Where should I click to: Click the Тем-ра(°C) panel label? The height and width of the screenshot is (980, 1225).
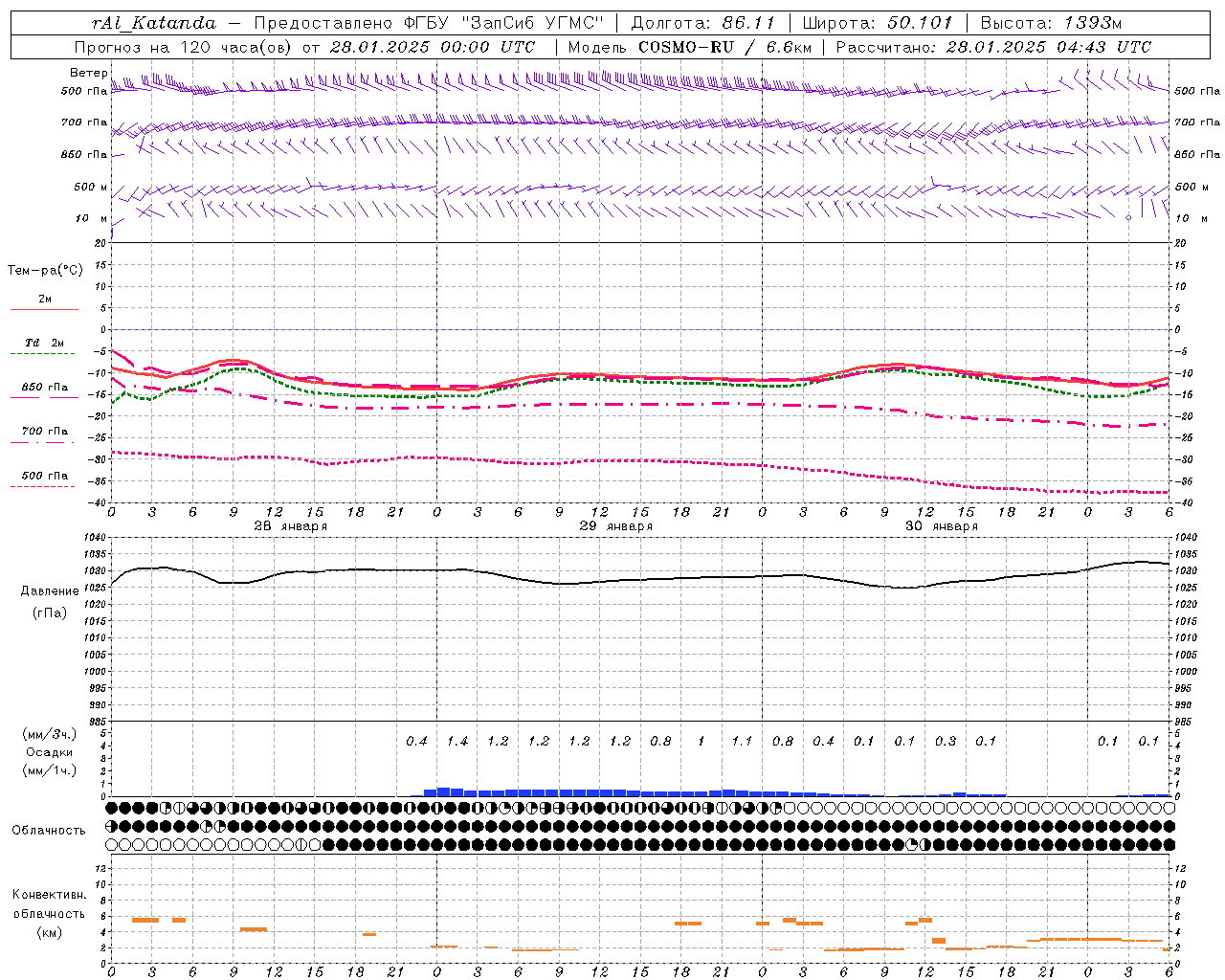point(45,271)
